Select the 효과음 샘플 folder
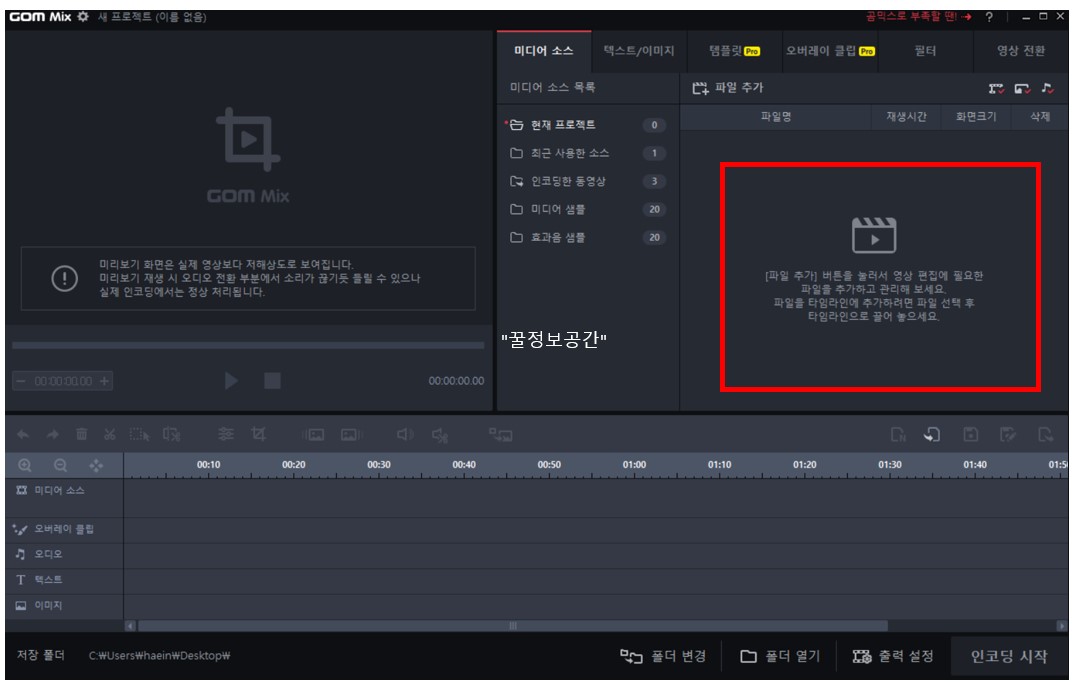This screenshot has width=1072, height=685. point(587,237)
